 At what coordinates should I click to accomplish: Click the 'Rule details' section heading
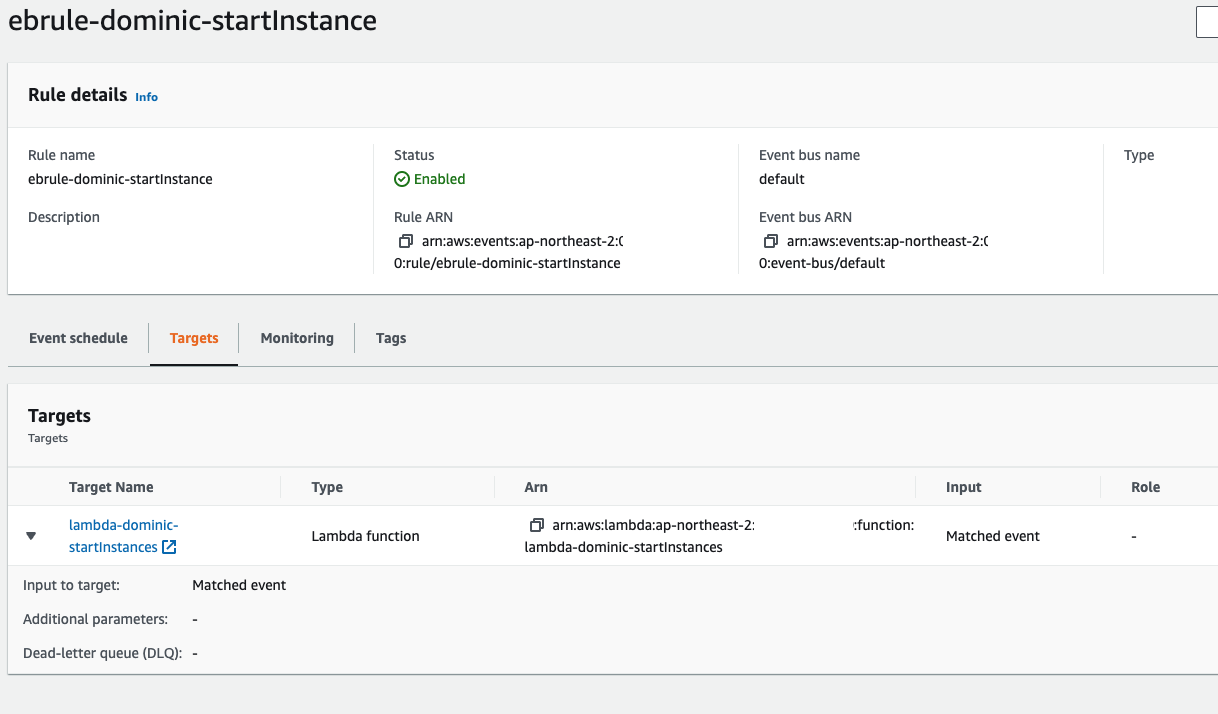(x=78, y=95)
